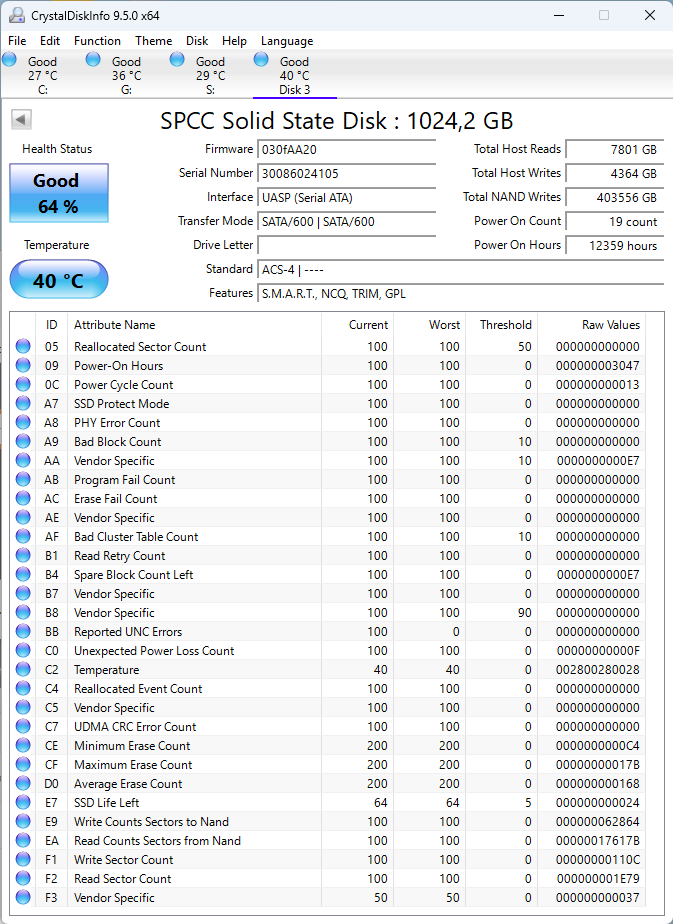The image size is (673, 924).
Task: Select the Read Counts Sectors from Nand row
Action: 329,841
